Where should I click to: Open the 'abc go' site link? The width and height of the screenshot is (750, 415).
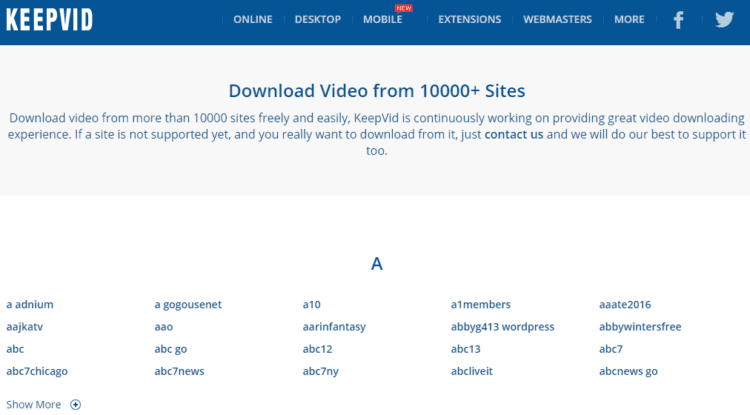(170, 349)
